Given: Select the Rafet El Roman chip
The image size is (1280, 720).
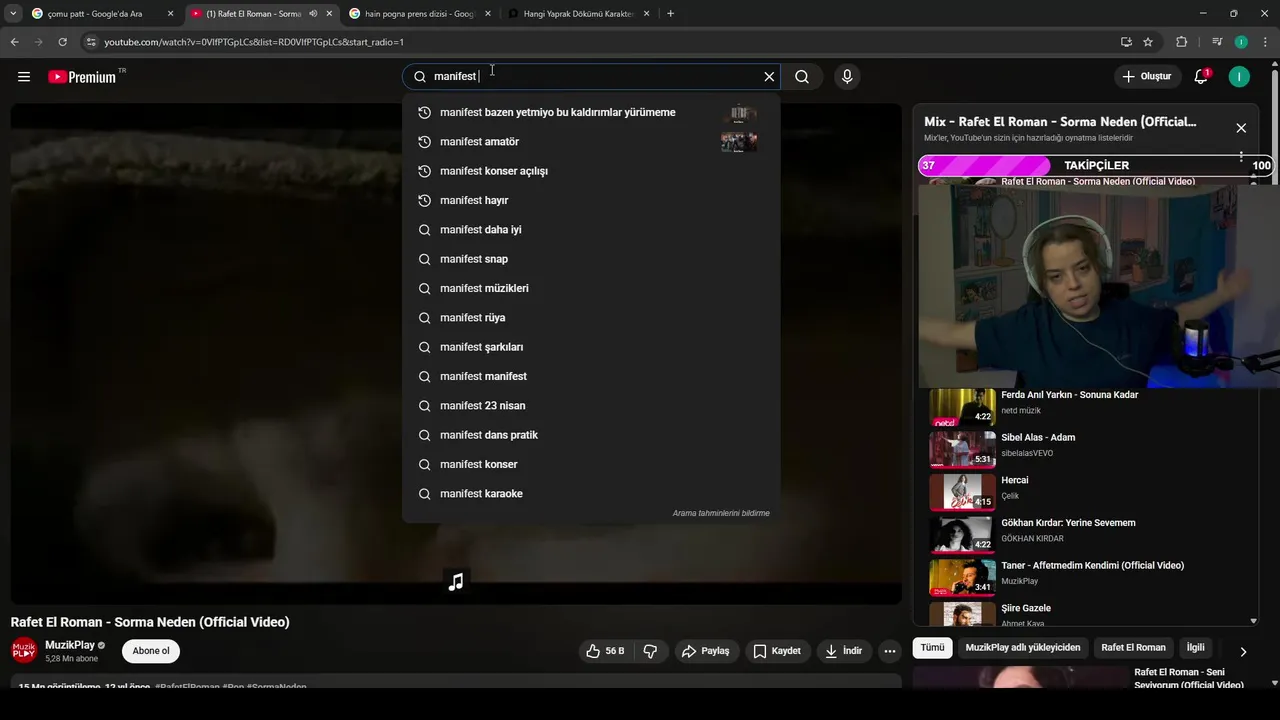Looking at the screenshot, I should point(1133,648).
